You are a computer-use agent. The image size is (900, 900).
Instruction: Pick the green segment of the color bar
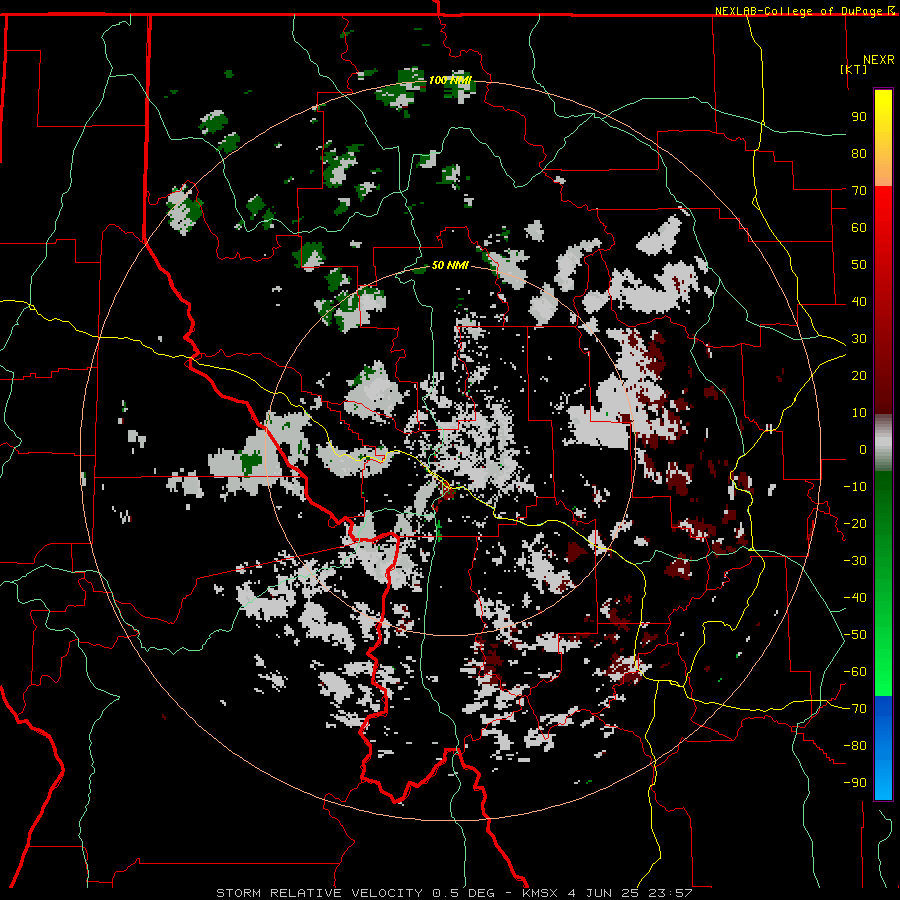(x=883, y=584)
